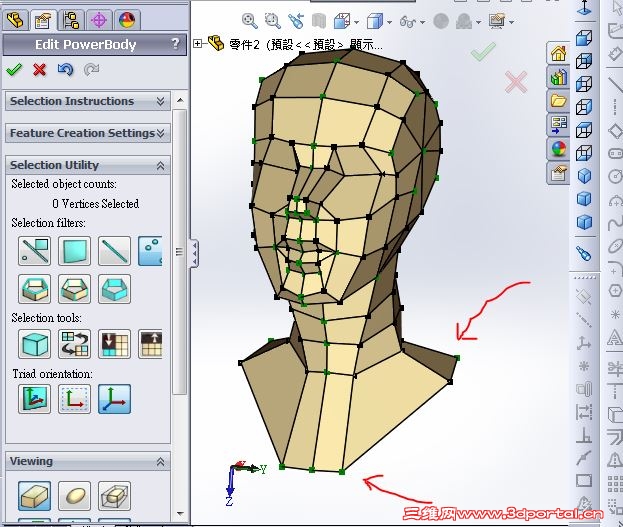
Task: Switch to the Front standard view
Action: (584, 39)
